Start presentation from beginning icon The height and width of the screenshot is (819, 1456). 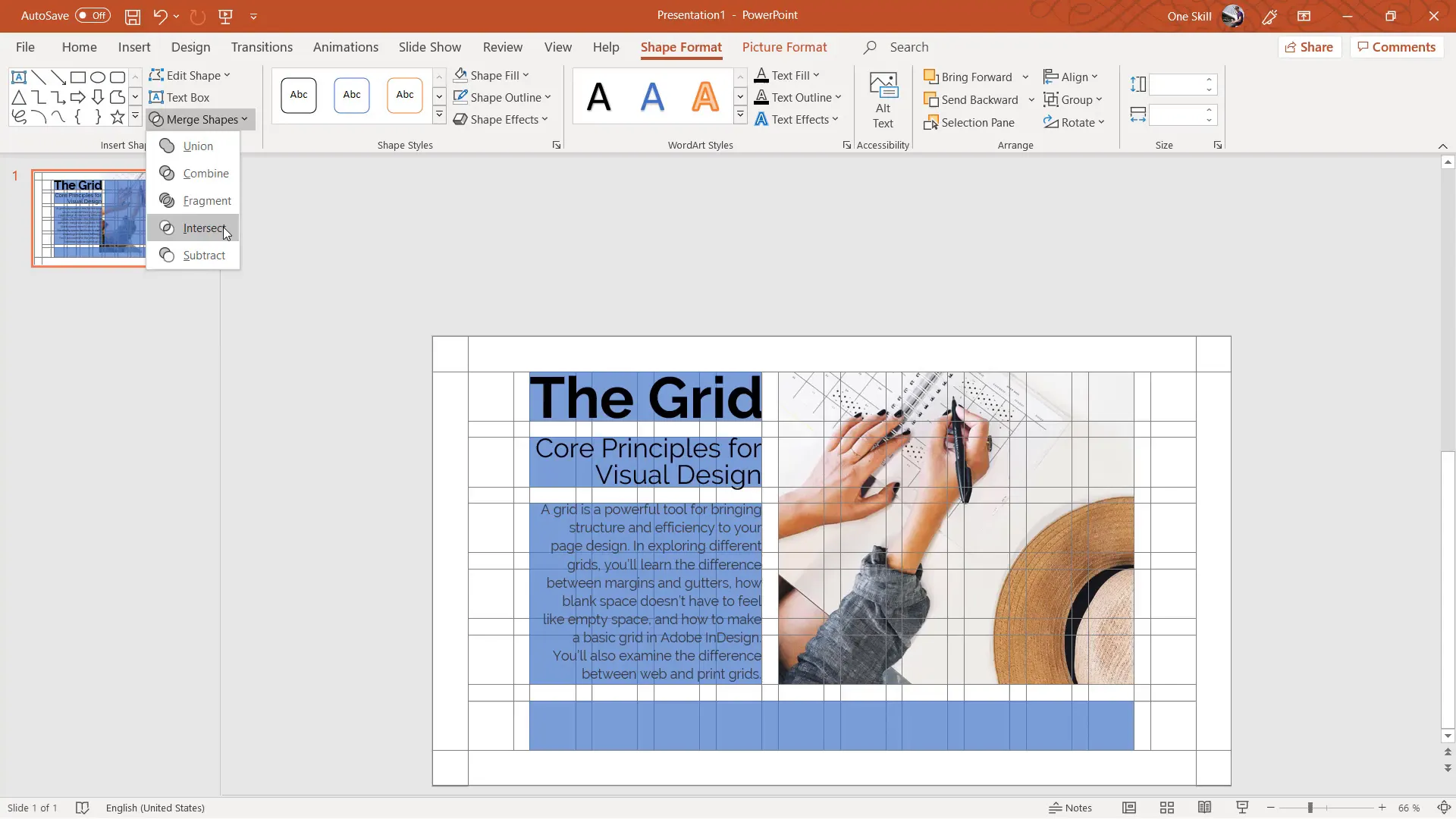point(225,16)
